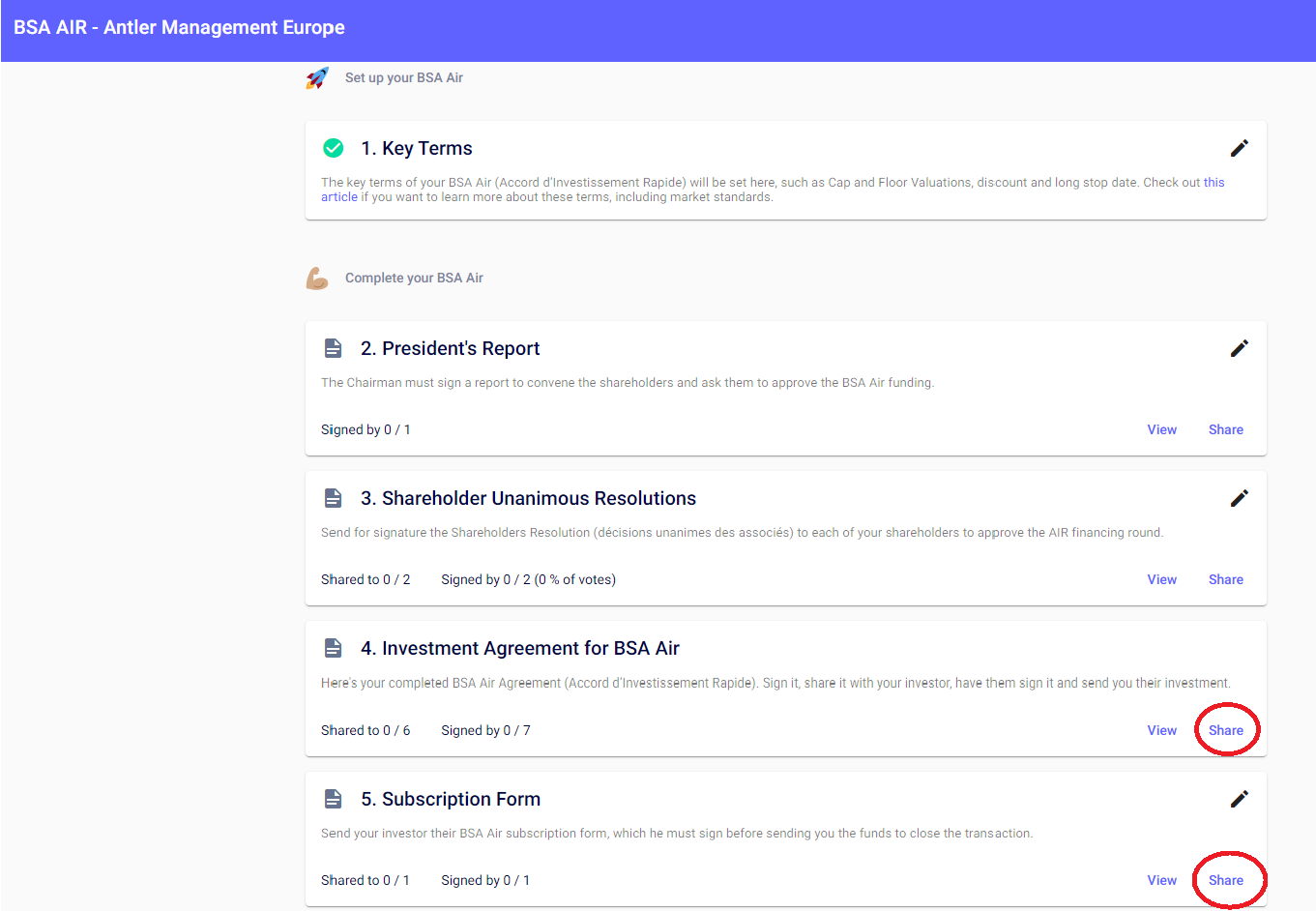Viewport: 1316px width, 911px height.
Task: View the Shareholder Unanimous Resolutions
Action: click(x=1161, y=579)
